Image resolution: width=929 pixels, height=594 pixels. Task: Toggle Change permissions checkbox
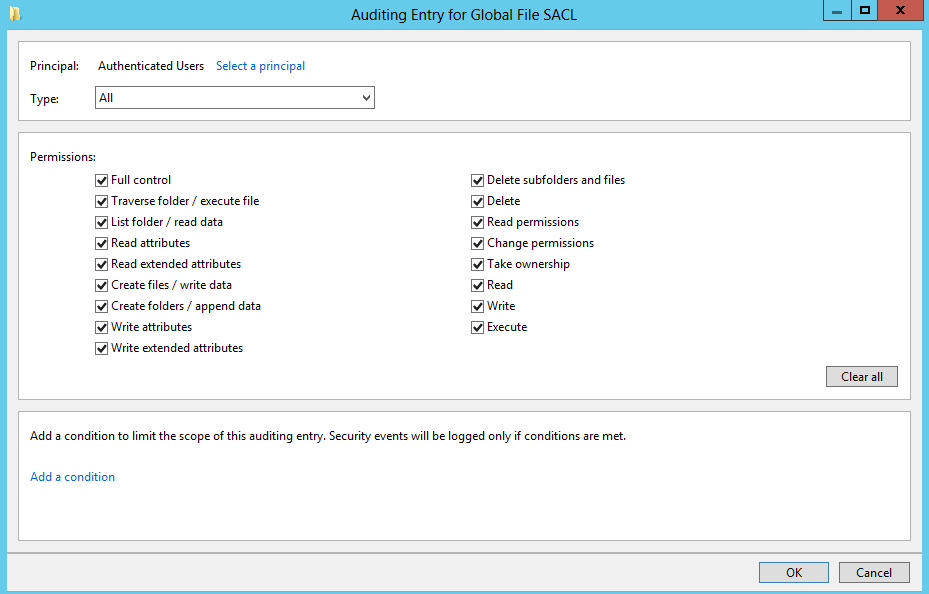click(x=478, y=243)
